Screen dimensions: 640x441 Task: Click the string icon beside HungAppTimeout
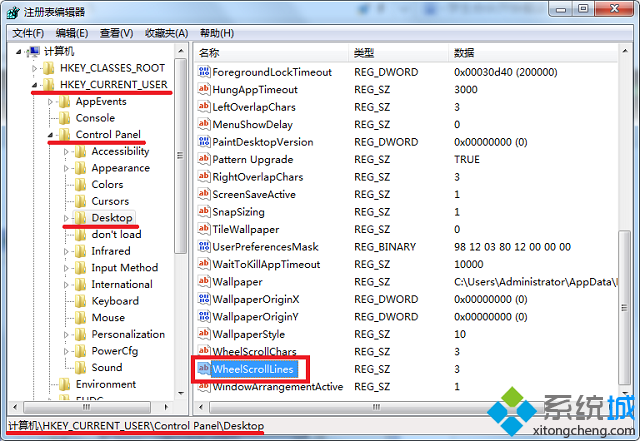tap(204, 89)
